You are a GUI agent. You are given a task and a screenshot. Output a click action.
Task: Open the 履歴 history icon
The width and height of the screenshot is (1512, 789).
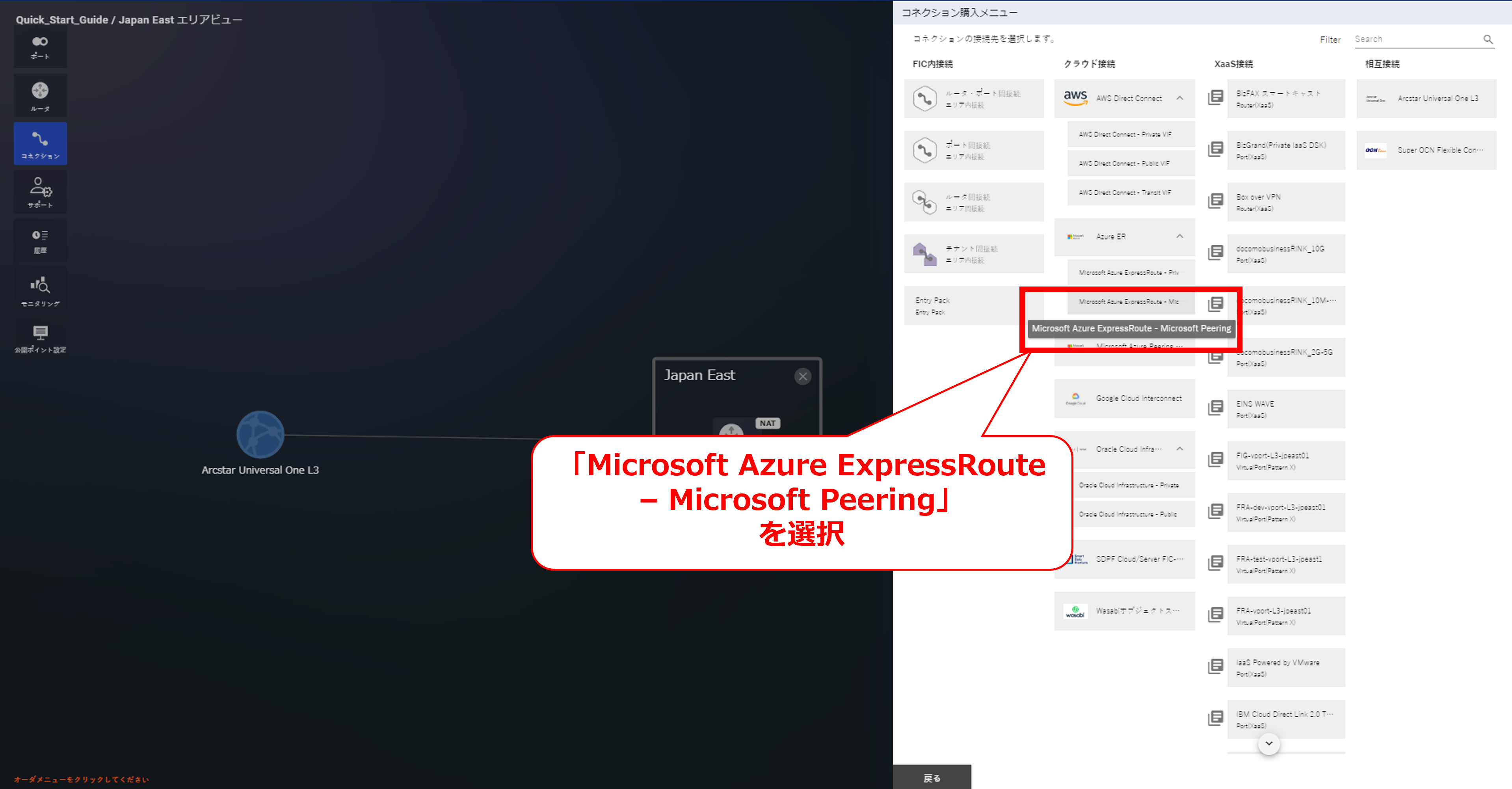(40, 241)
